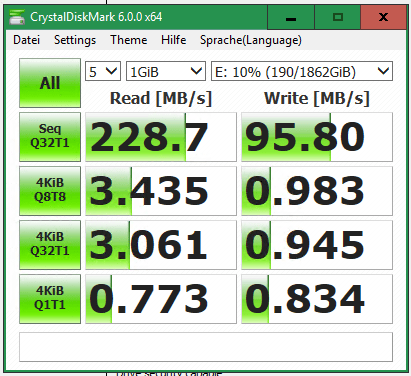The width and height of the screenshot is (411, 376).
Task: Run all benchmarks with the All button
Action: [50, 83]
